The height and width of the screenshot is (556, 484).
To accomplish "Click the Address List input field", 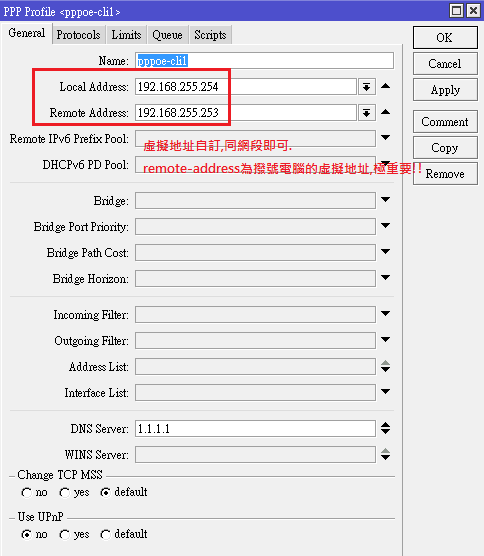I will coord(255,367).
